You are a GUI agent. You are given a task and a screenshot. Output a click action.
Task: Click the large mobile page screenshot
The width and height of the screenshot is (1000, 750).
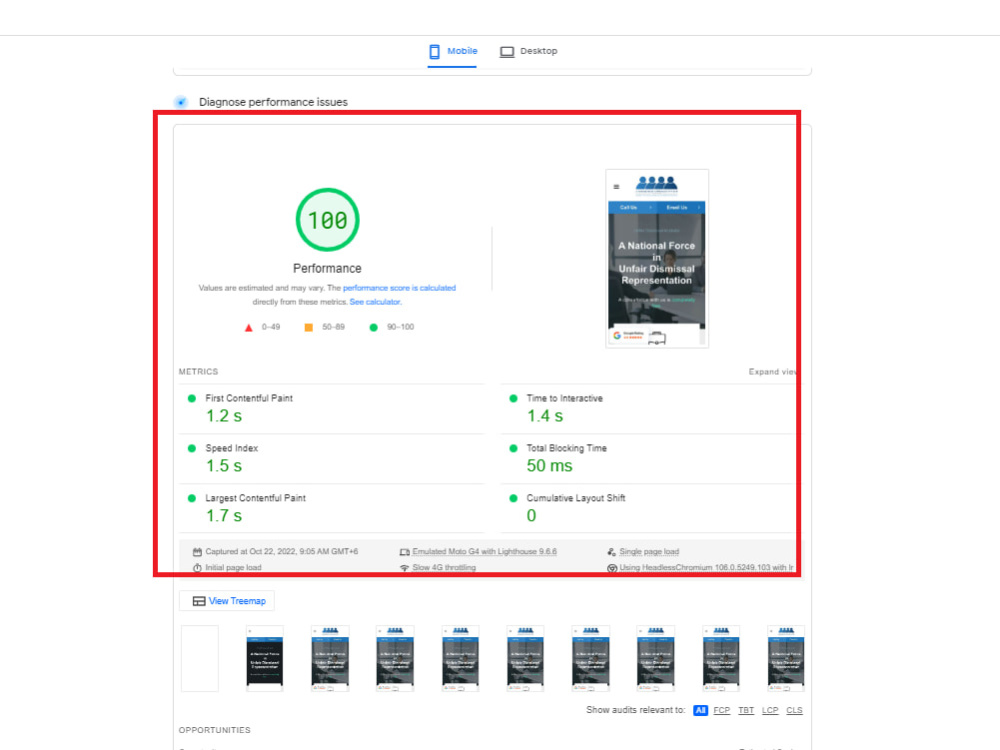click(657, 258)
